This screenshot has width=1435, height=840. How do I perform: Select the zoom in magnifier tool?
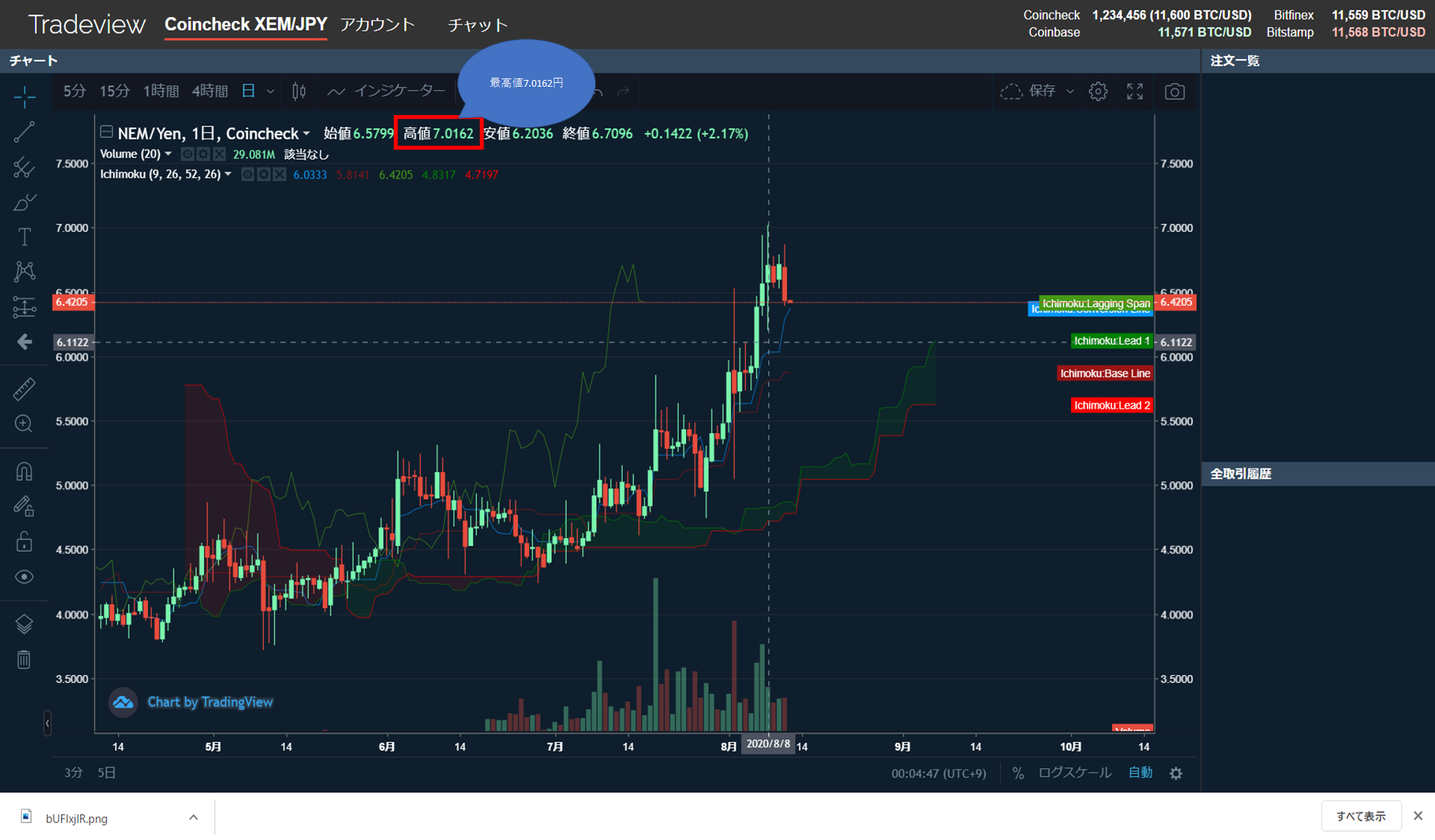[24, 424]
